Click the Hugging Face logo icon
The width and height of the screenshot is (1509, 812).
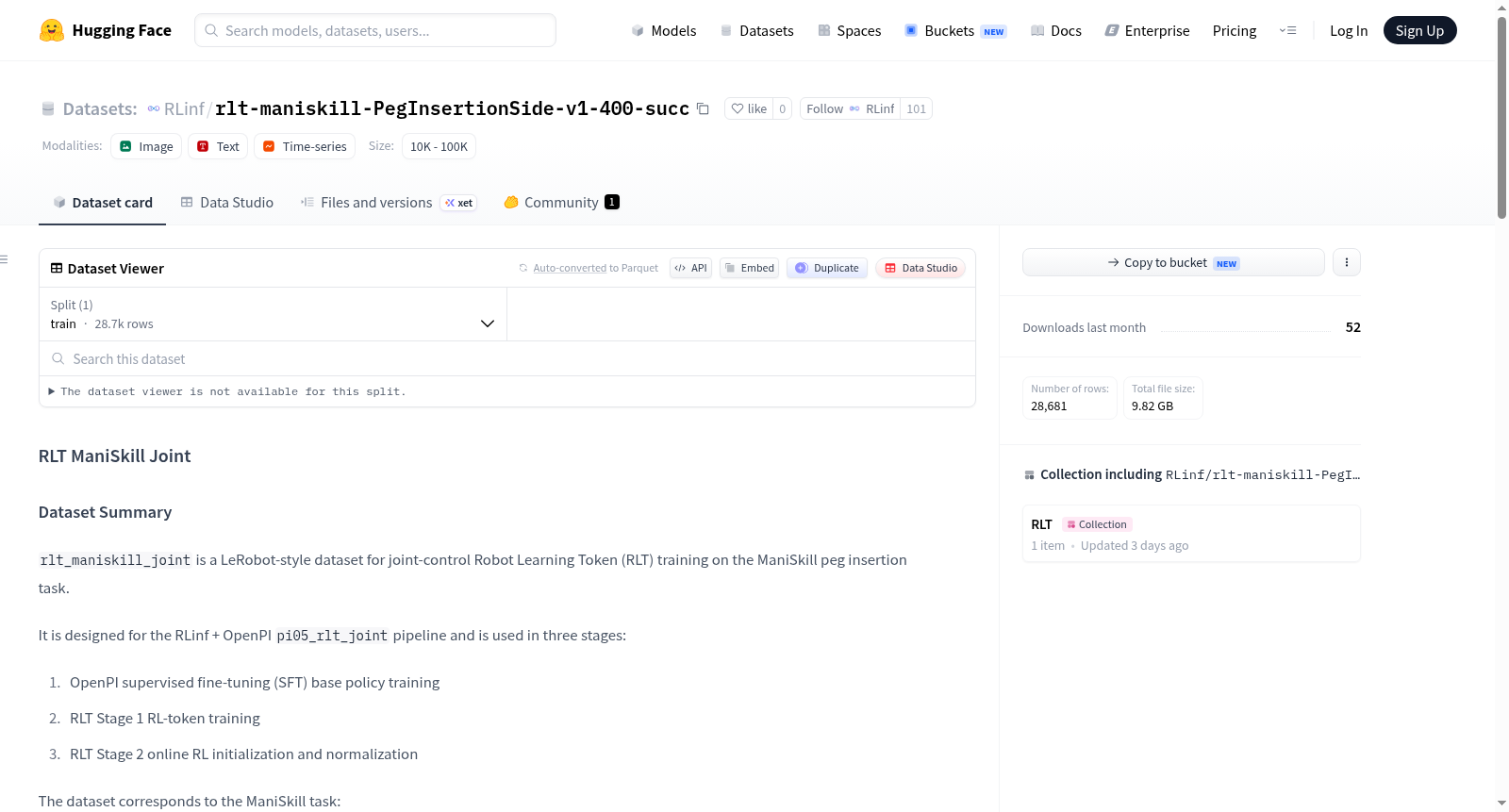point(52,30)
